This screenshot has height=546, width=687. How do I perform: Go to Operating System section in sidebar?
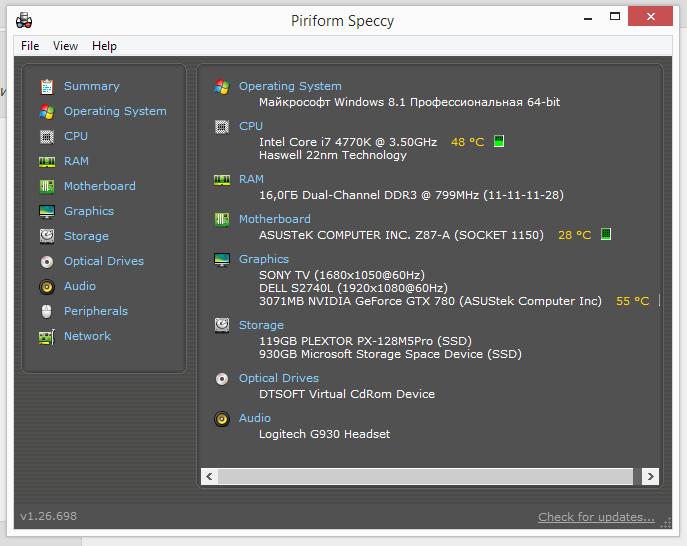tap(115, 111)
